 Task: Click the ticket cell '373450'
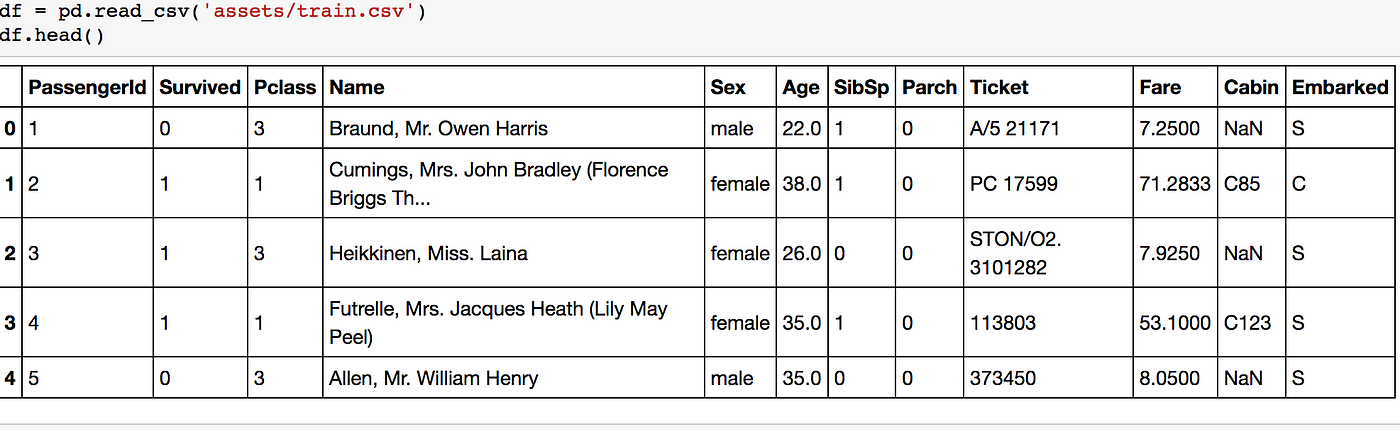[1003, 378]
